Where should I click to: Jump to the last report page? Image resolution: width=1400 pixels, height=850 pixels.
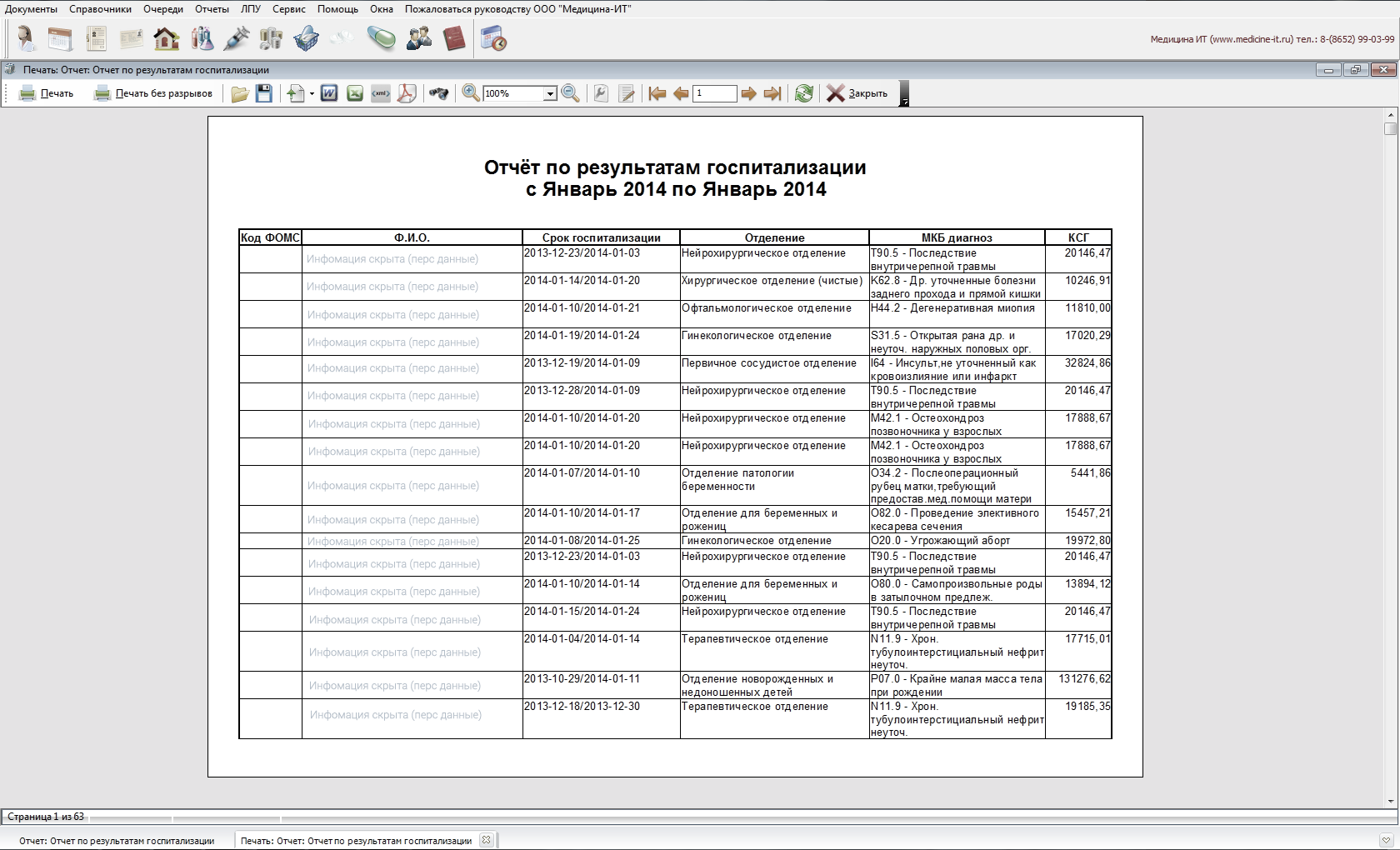click(772, 93)
